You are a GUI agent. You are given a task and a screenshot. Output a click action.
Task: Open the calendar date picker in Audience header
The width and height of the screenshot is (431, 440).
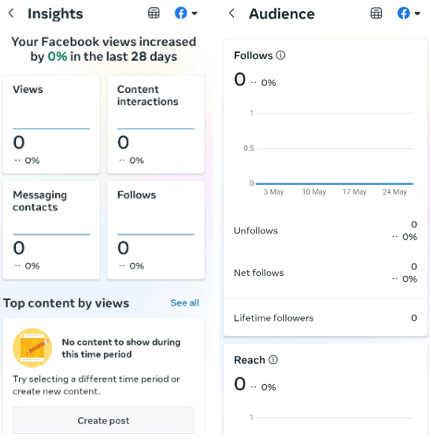click(x=376, y=13)
